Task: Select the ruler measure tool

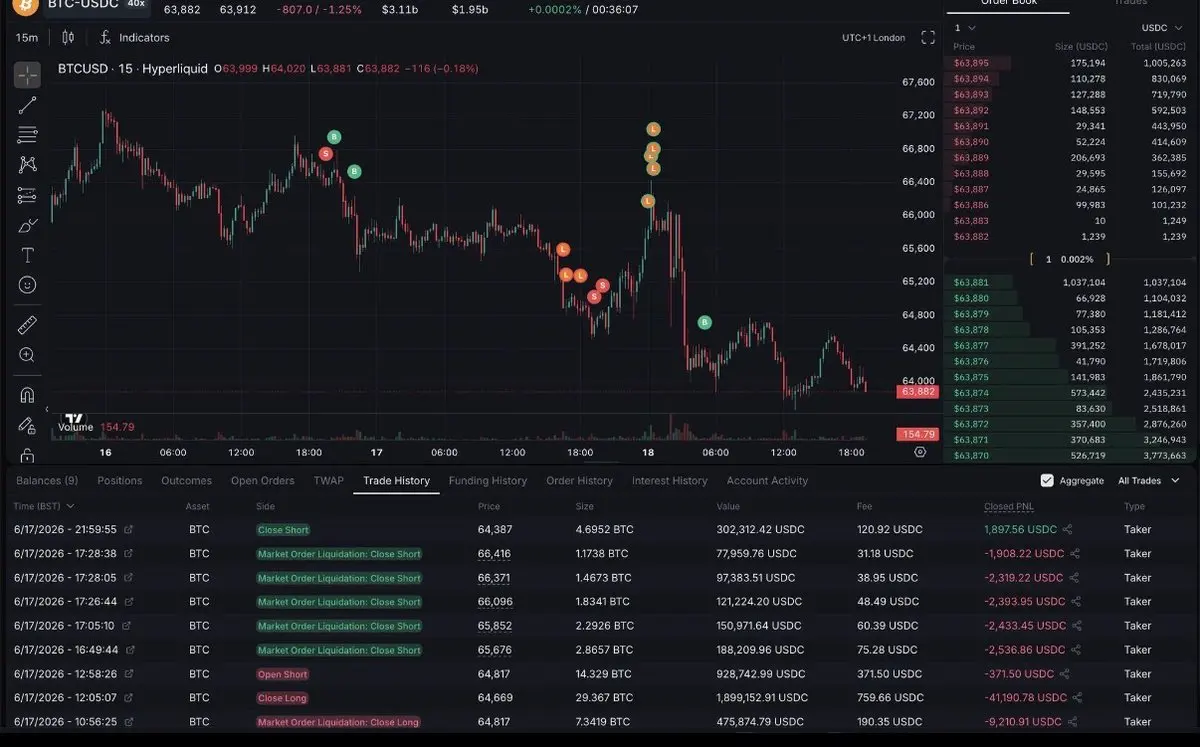Action: [x=27, y=325]
